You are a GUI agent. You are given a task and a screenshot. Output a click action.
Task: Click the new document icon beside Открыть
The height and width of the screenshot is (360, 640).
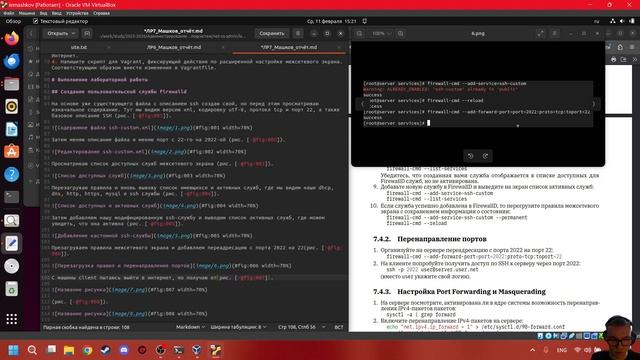87,33
